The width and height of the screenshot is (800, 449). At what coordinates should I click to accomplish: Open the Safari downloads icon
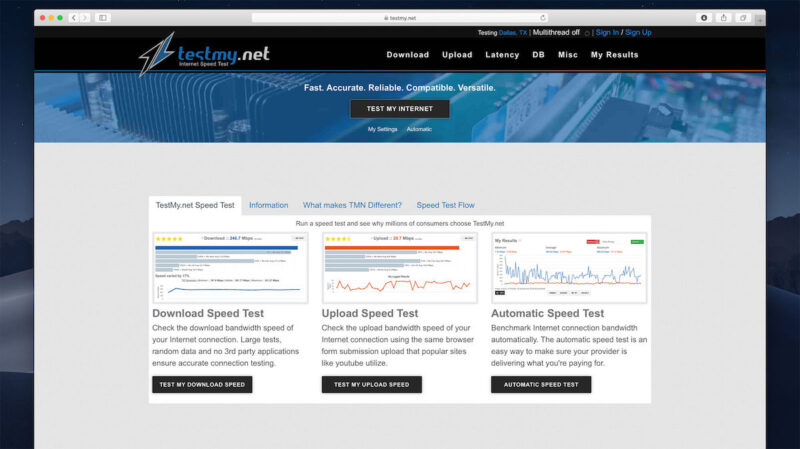coord(704,18)
